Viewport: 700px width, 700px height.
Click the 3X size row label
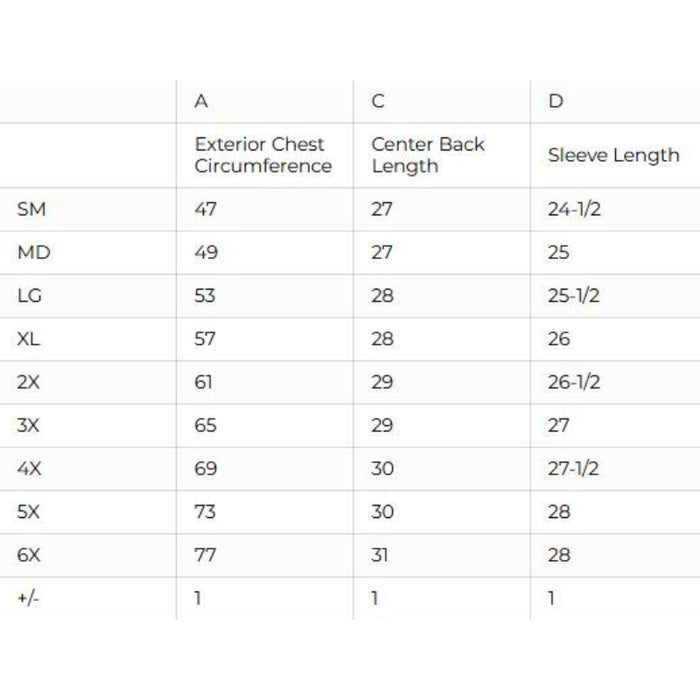click(x=29, y=425)
